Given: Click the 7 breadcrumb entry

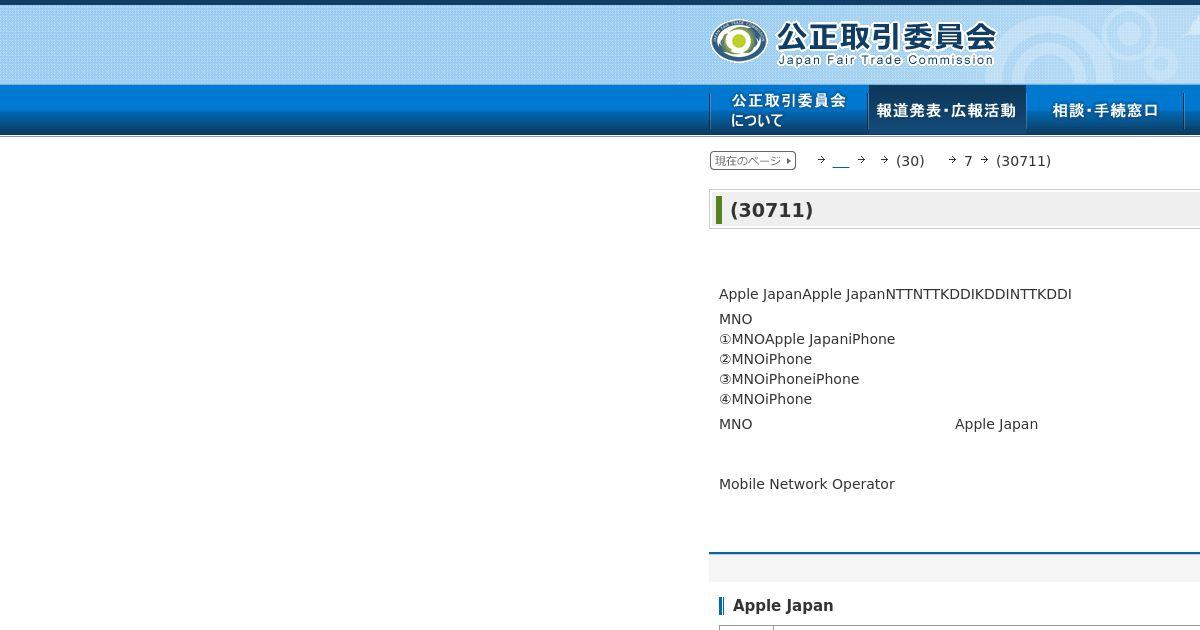Looking at the screenshot, I should (968, 161).
